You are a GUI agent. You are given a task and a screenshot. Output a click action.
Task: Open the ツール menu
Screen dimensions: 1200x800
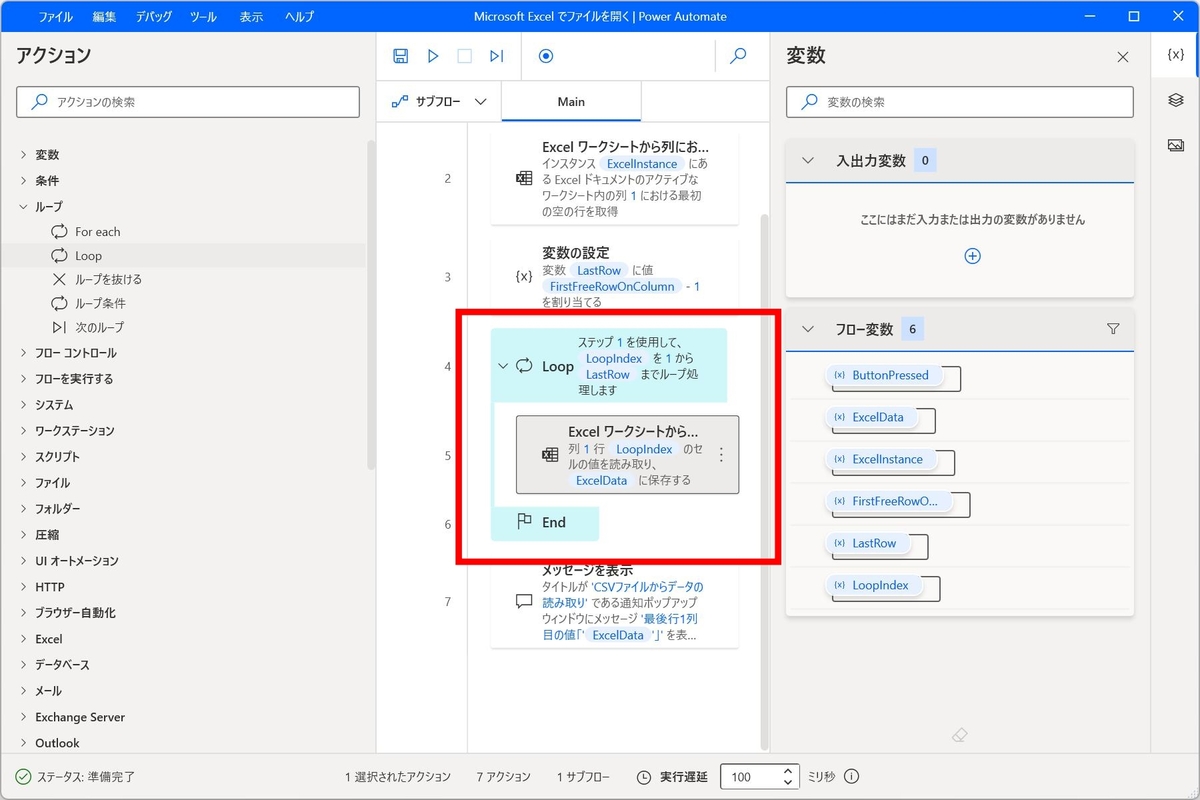point(203,17)
